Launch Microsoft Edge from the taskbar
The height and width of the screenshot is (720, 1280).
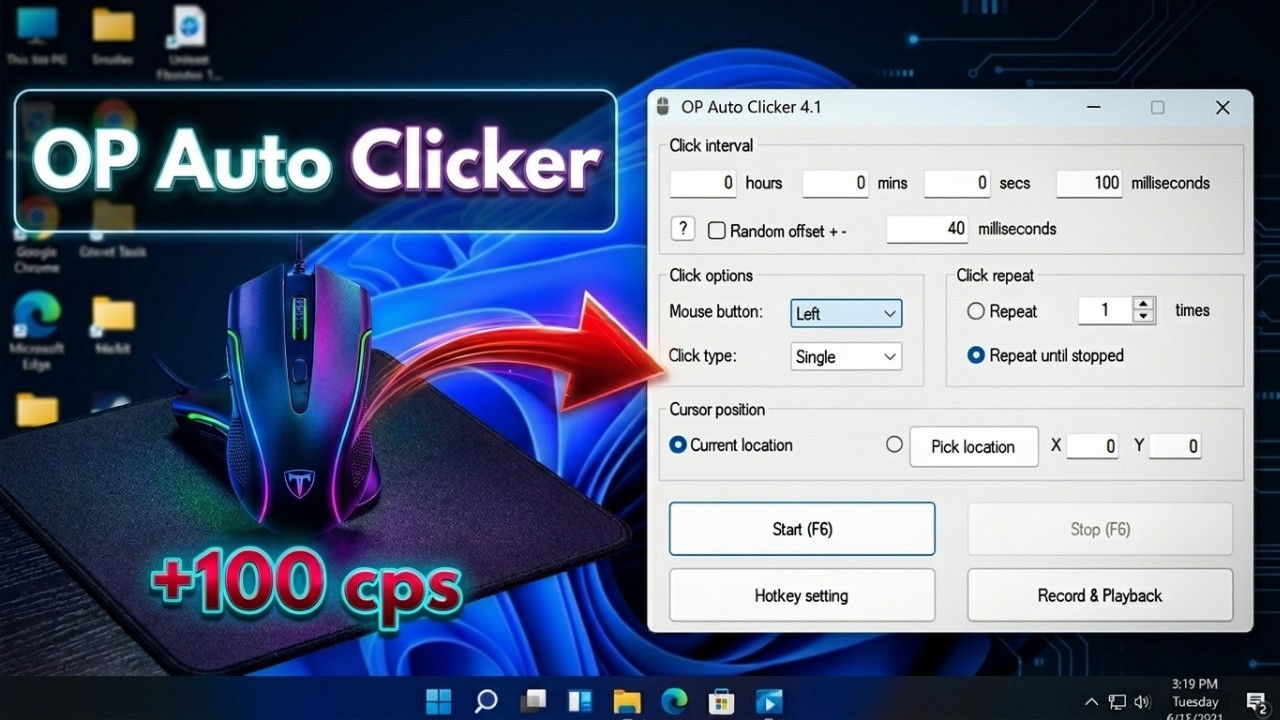tap(674, 700)
